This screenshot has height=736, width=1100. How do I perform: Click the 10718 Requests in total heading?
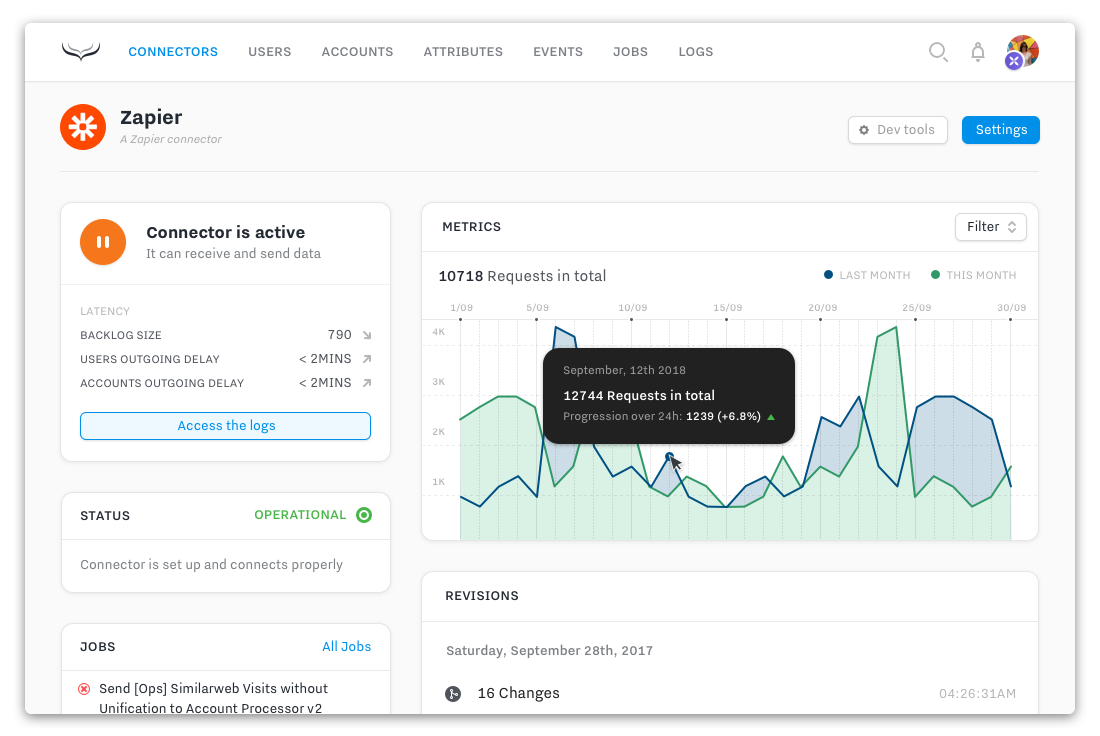pyautogui.click(x=522, y=276)
